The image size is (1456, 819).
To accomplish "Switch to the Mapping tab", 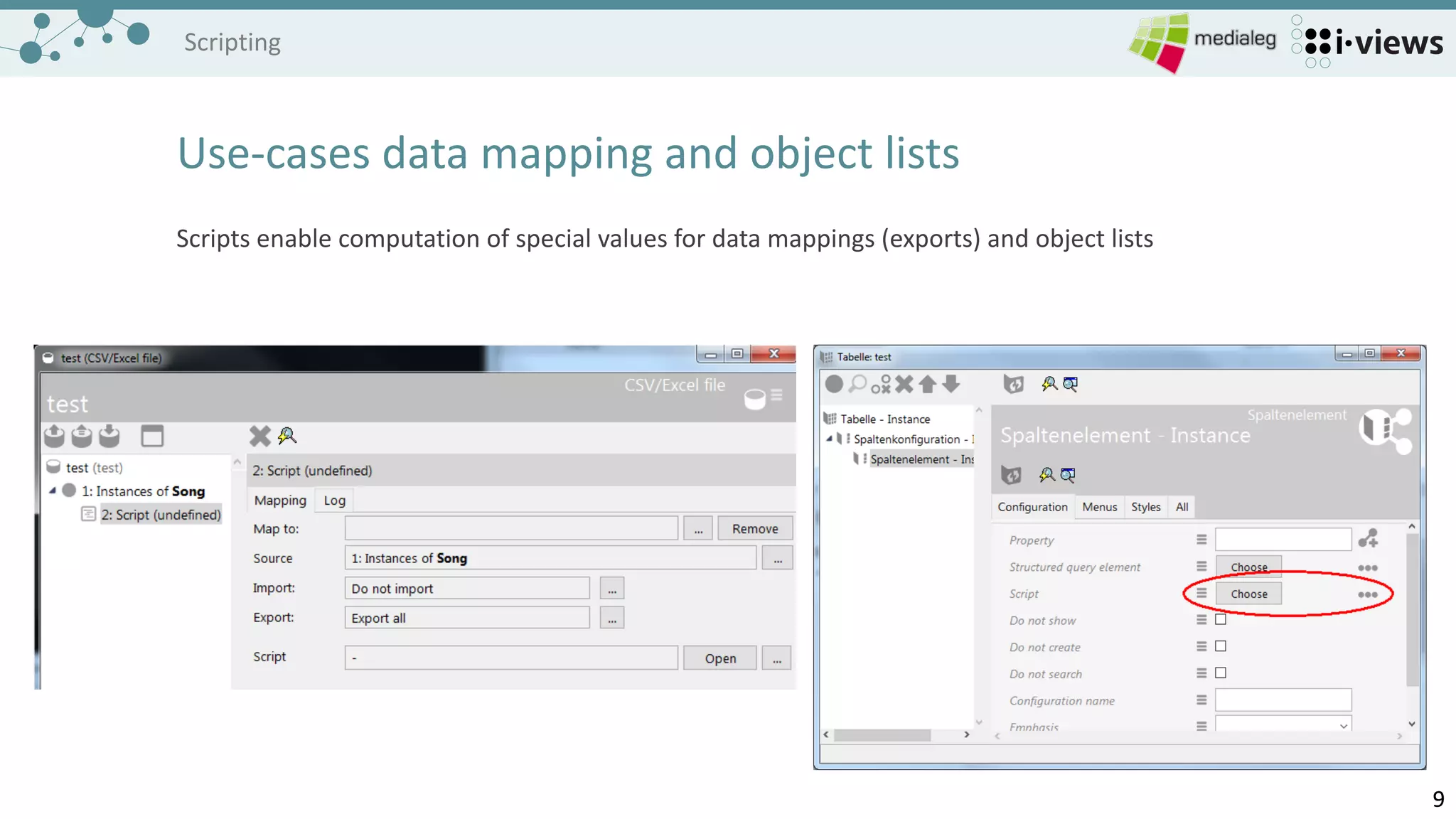I will [280, 500].
